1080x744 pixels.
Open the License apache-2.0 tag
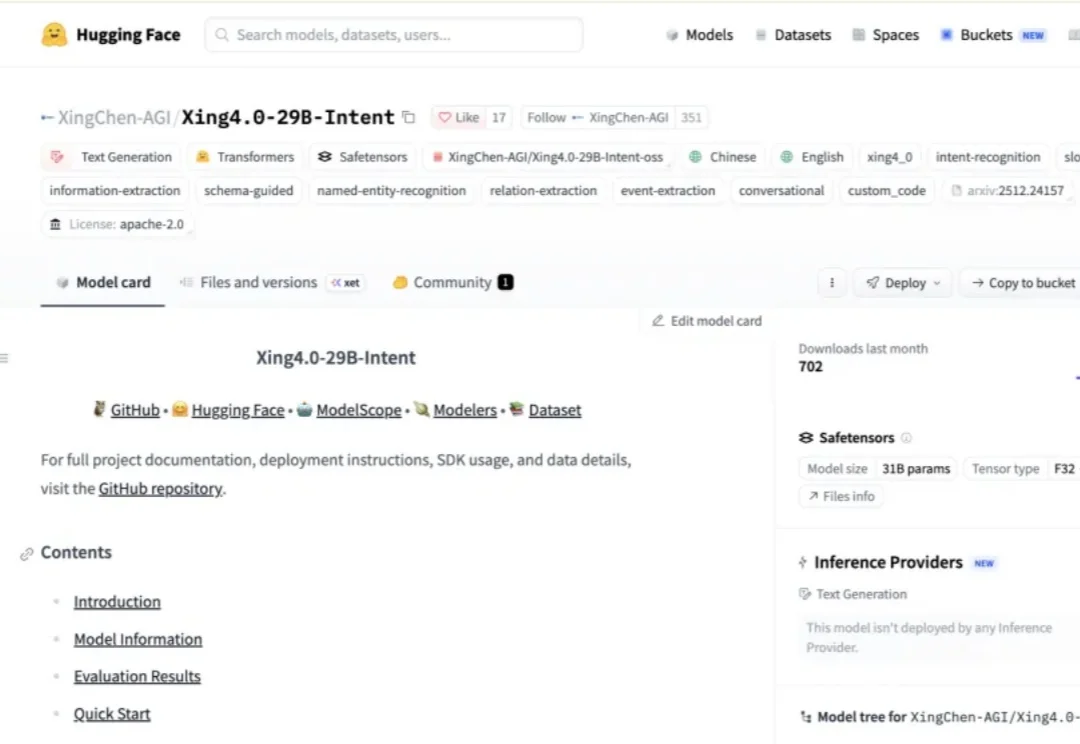coord(117,225)
